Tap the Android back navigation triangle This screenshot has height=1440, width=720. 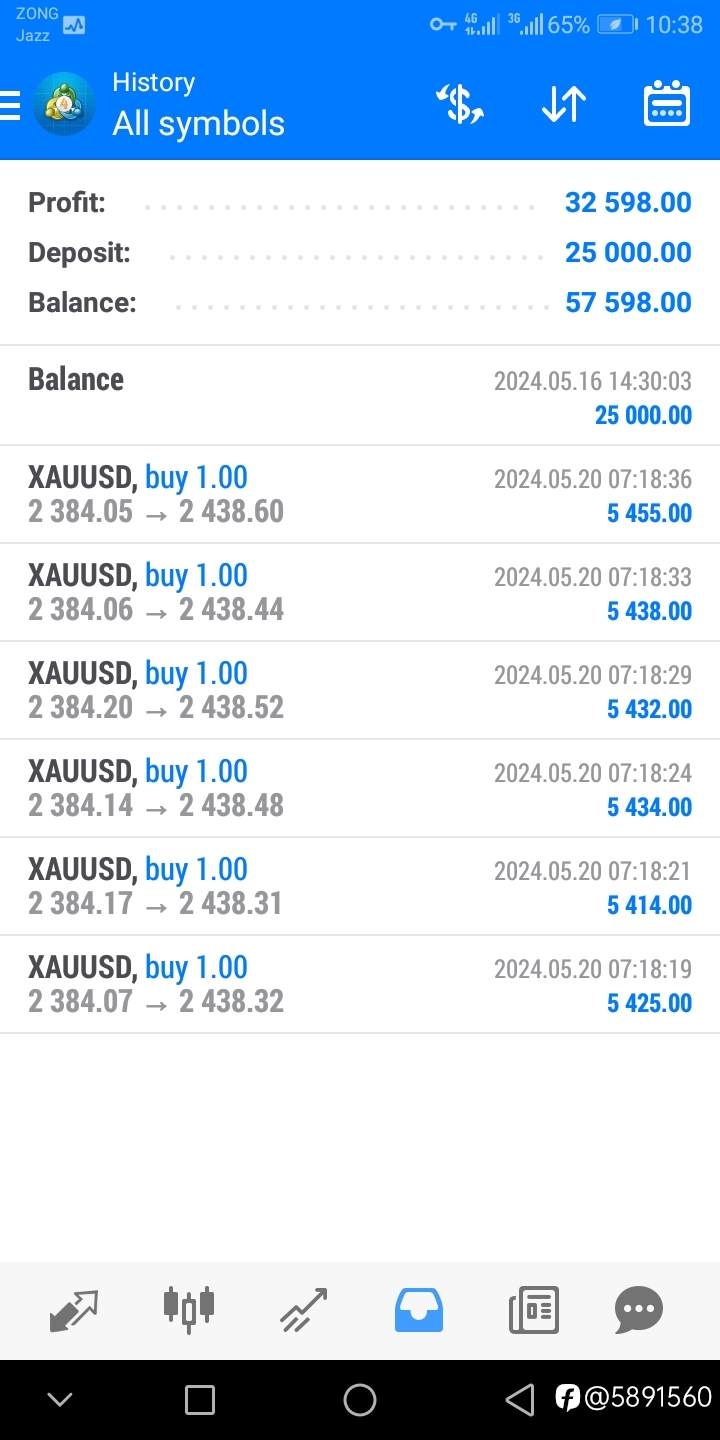520,1400
